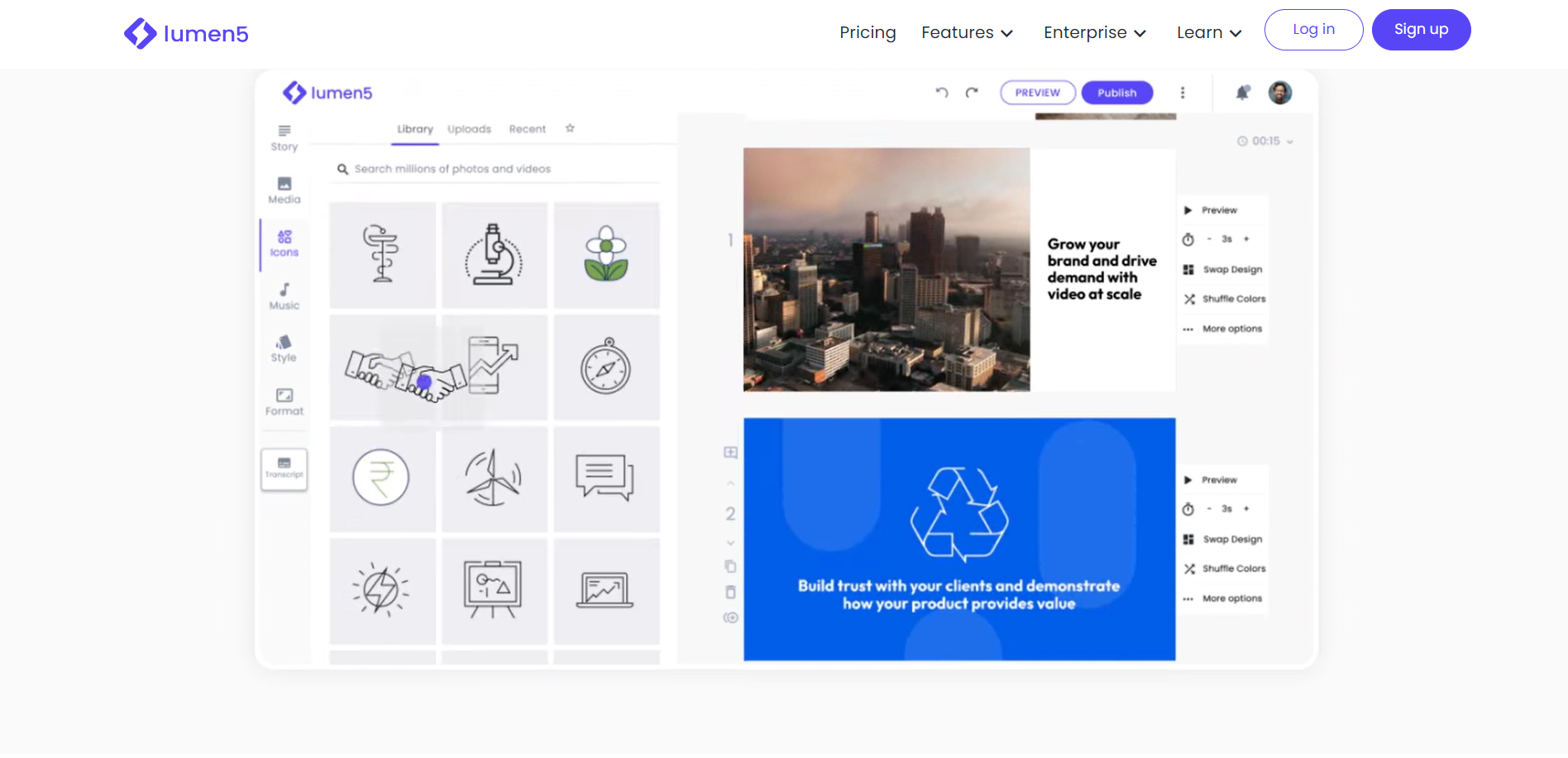Select the Icons panel in the sidebar
This screenshot has height=758, width=1568.
(284, 244)
